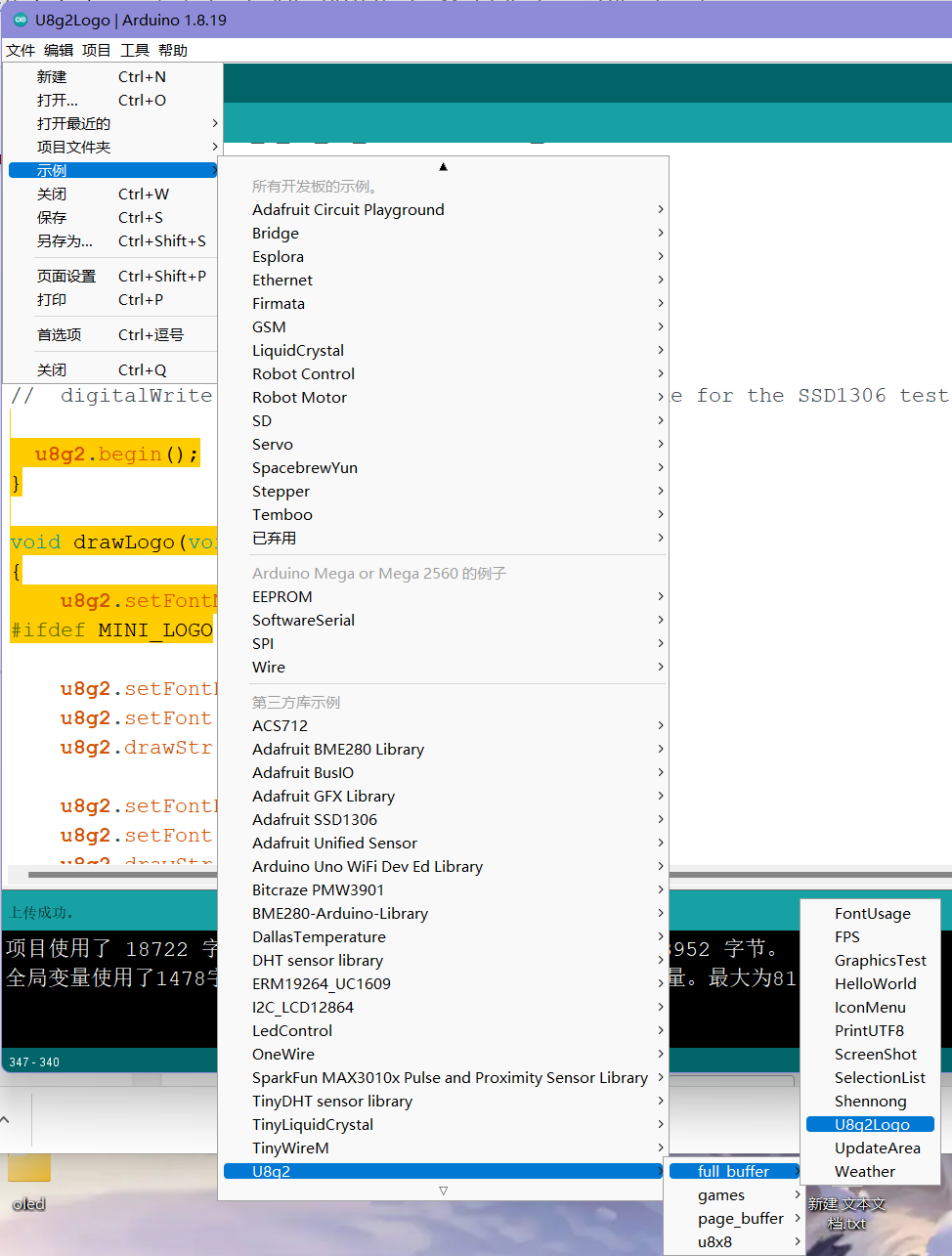Open DallasTemperature examples

[444, 936]
